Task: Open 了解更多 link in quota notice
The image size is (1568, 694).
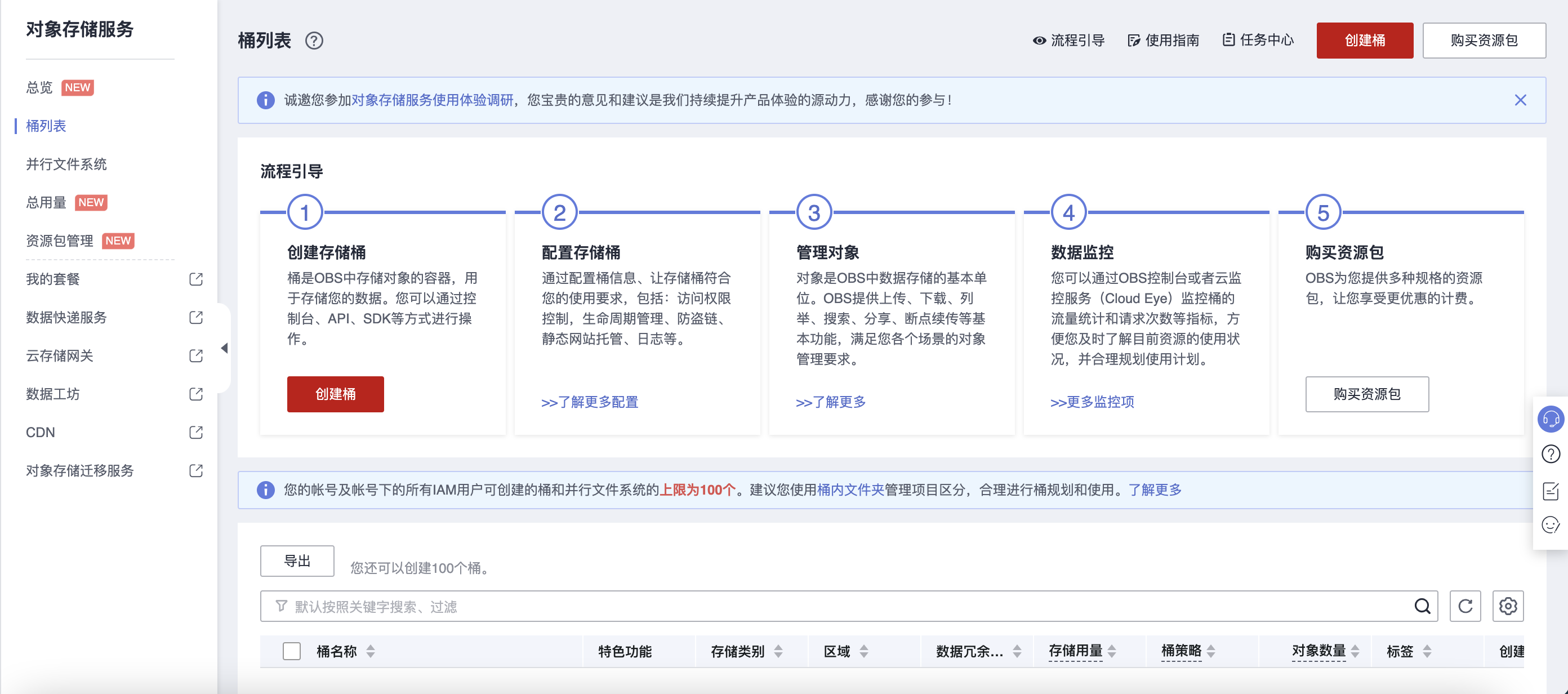Action: [x=1155, y=490]
